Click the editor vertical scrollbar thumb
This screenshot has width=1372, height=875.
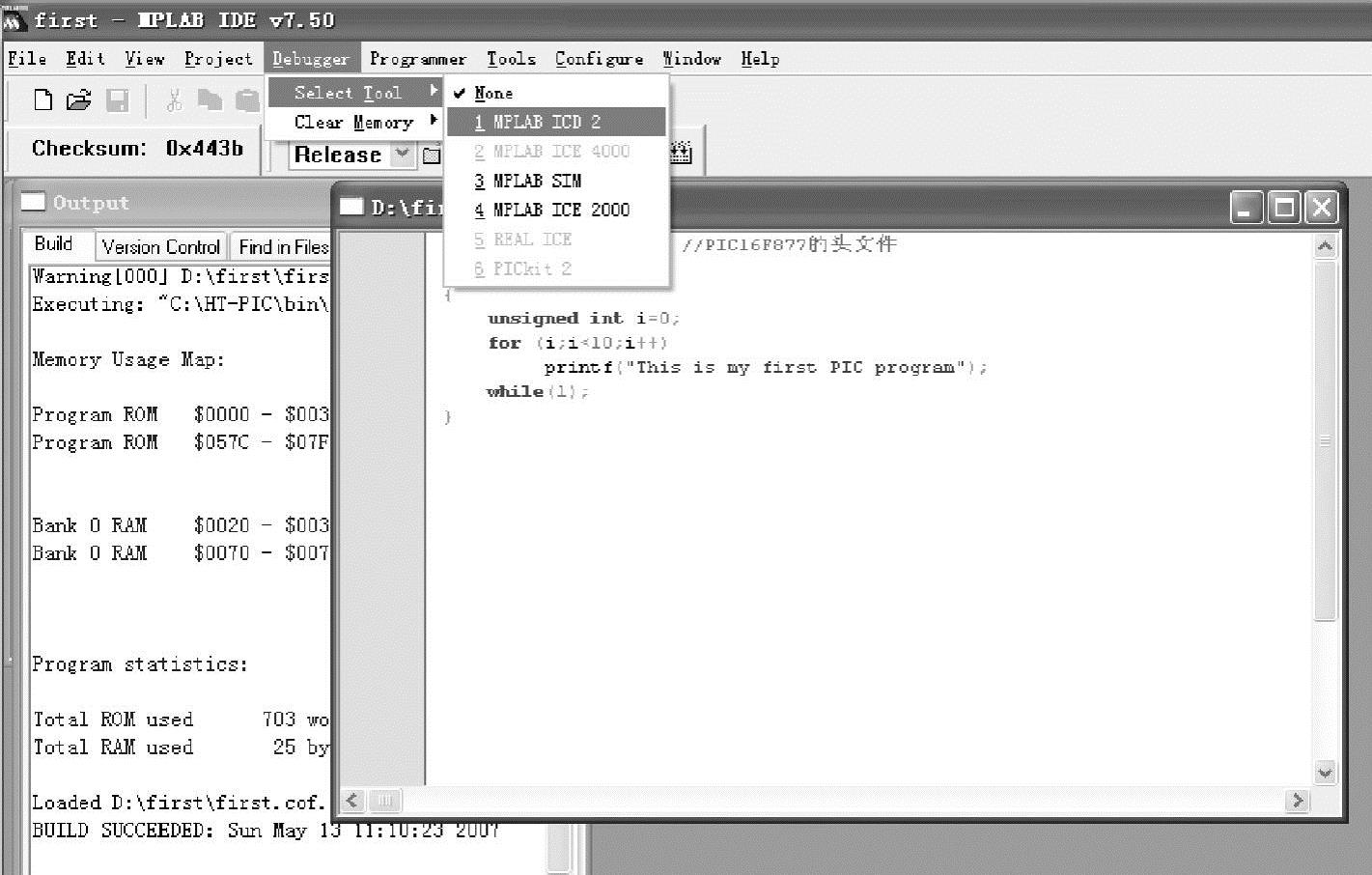pos(1325,439)
